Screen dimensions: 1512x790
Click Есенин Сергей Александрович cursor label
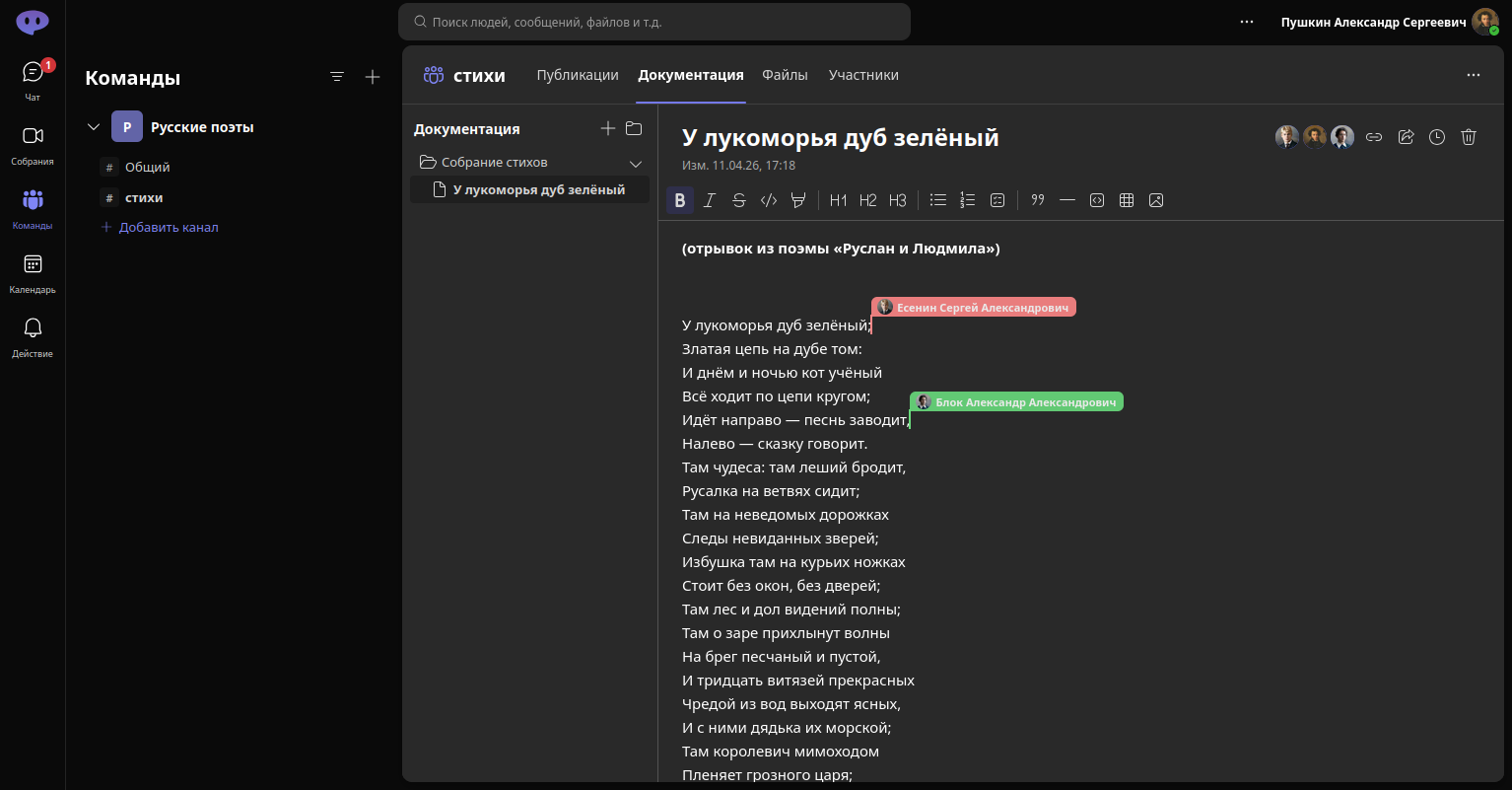[974, 308]
